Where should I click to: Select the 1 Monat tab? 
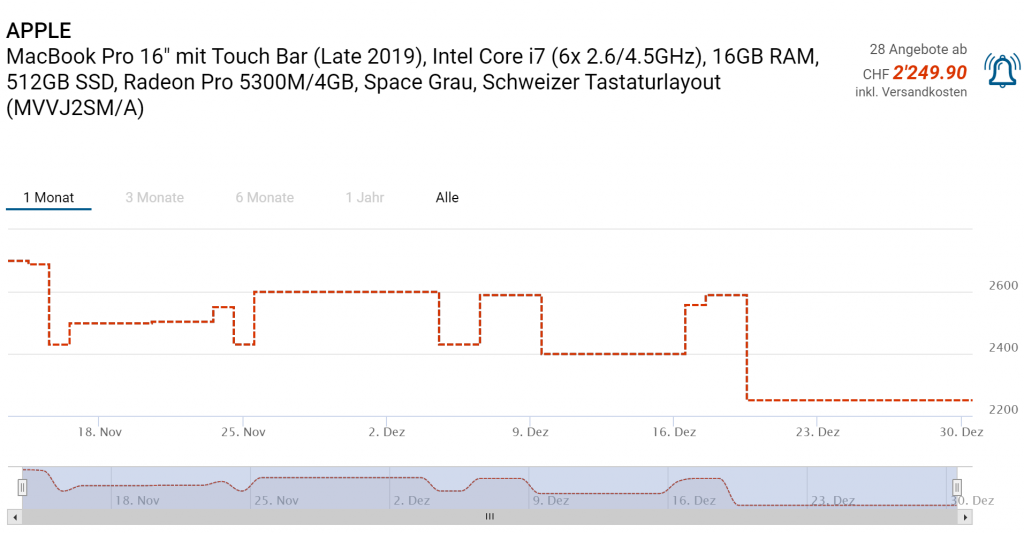point(48,197)
